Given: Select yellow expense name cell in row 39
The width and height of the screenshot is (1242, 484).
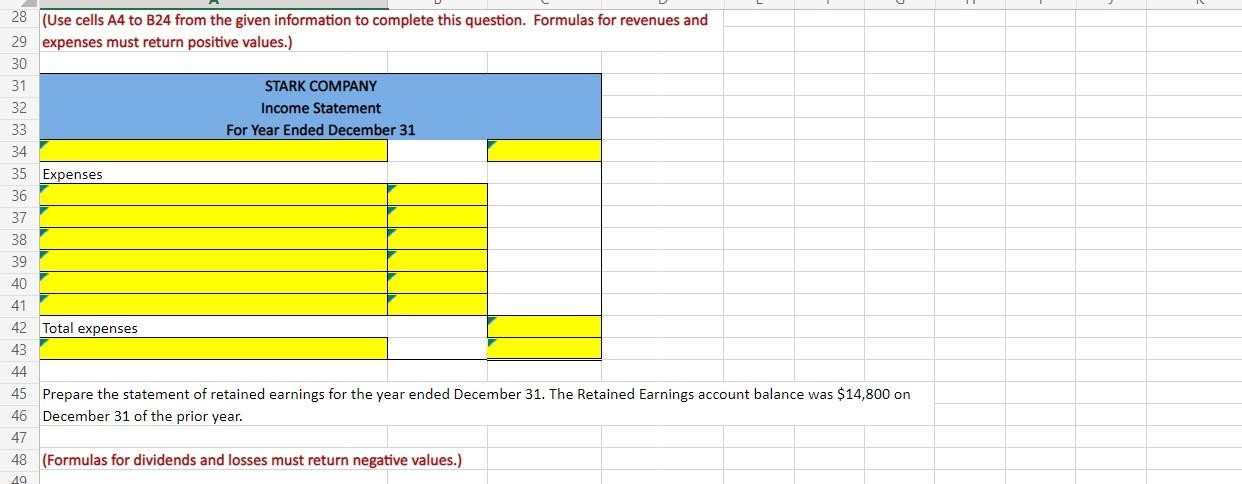Looking at the screenshot, I should [x=213, y=261].
